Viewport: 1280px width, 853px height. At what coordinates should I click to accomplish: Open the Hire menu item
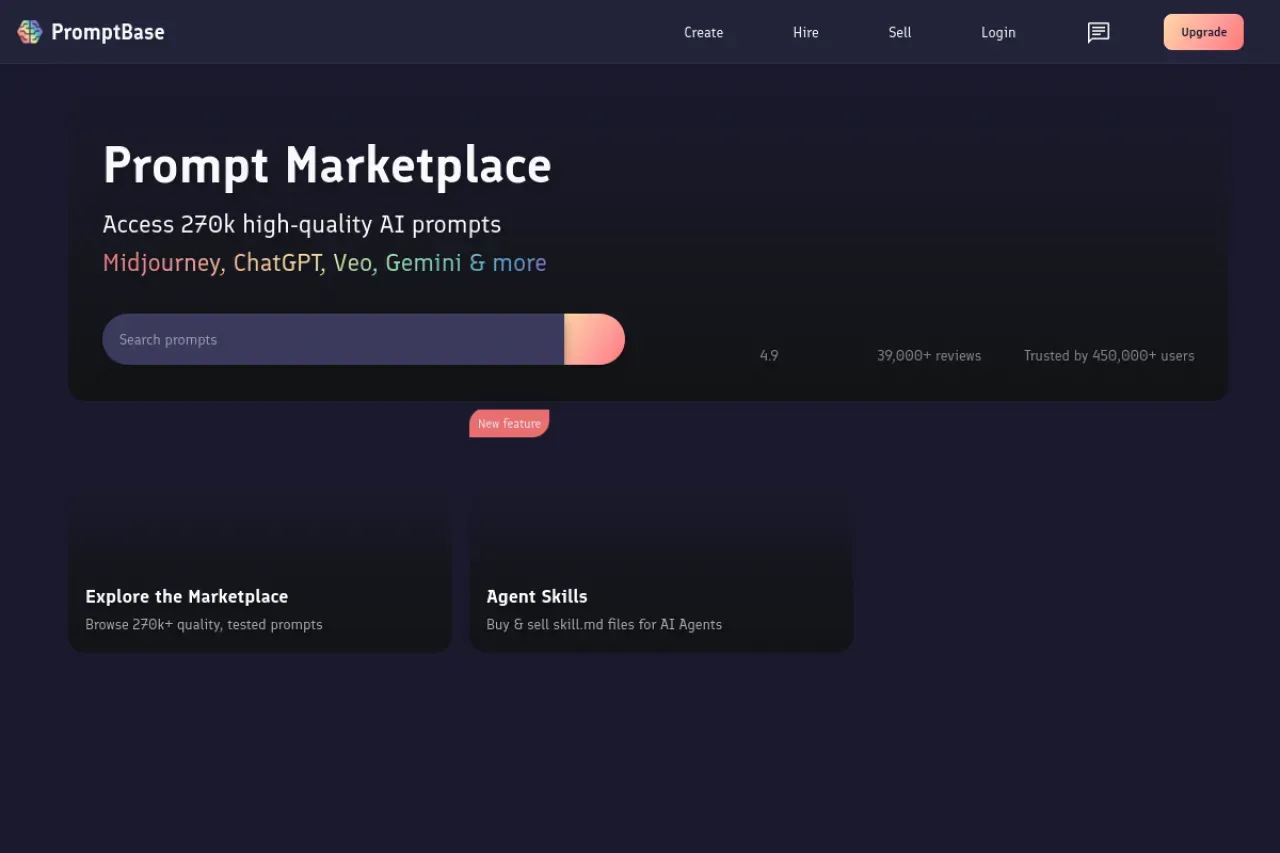[x=806, y=33]
